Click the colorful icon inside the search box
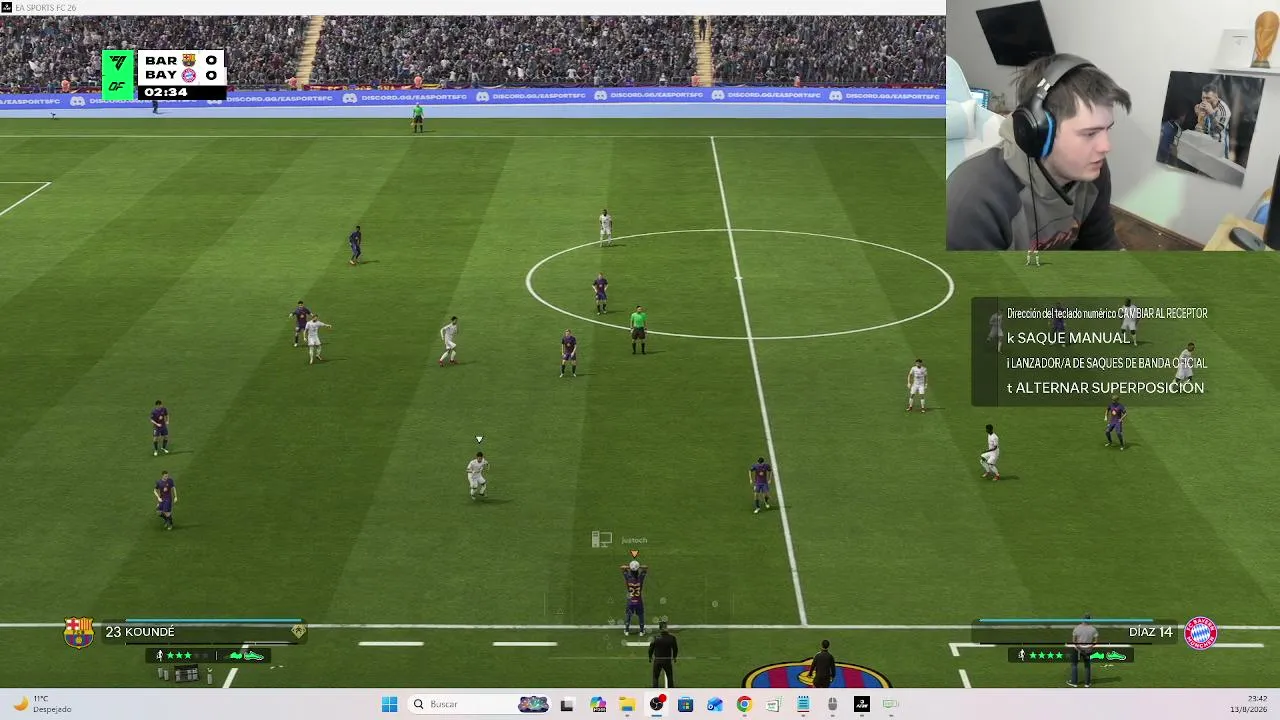Viewport: 1280px width, 720px height. coord(533,704)
